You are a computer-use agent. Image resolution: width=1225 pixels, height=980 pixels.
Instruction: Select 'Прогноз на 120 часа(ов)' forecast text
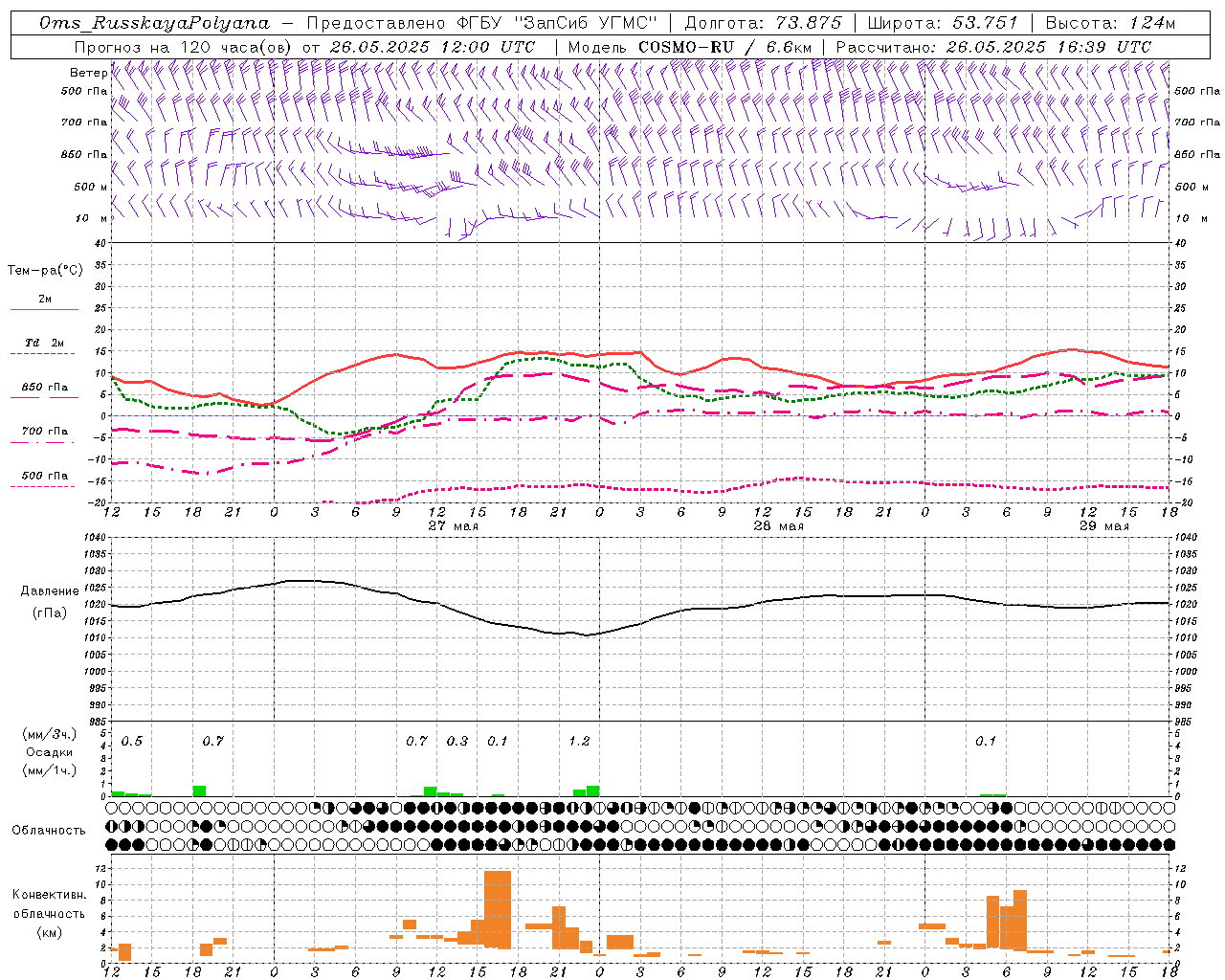tap(183, 47)
